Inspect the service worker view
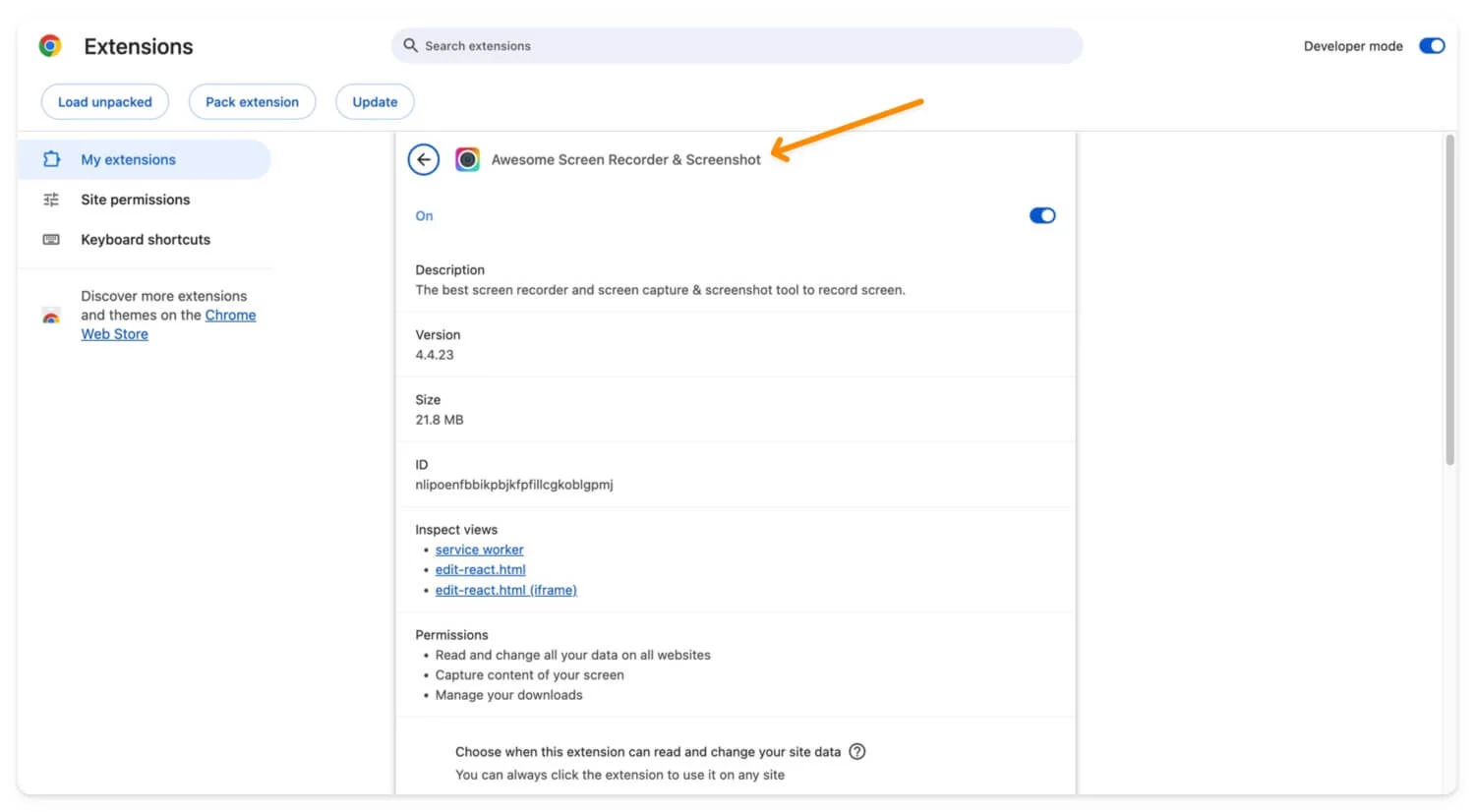Image resolution: width=1475 pixels, height=812 pixels. coord(479,551)
